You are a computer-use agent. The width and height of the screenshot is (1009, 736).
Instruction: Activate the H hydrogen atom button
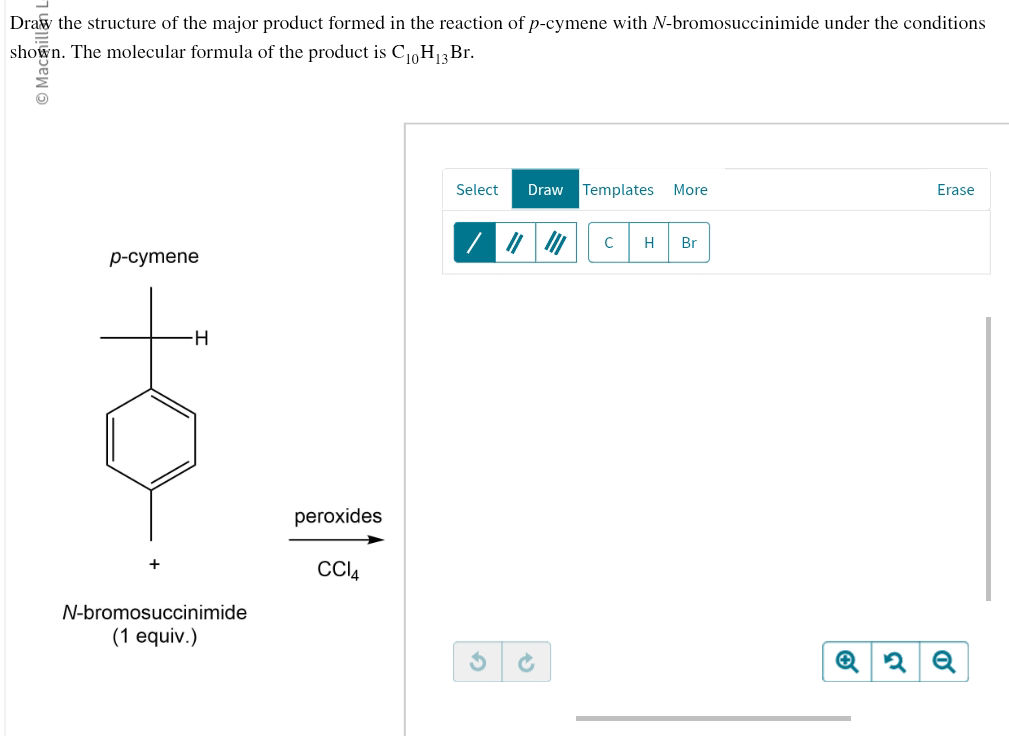coord(648,242)
